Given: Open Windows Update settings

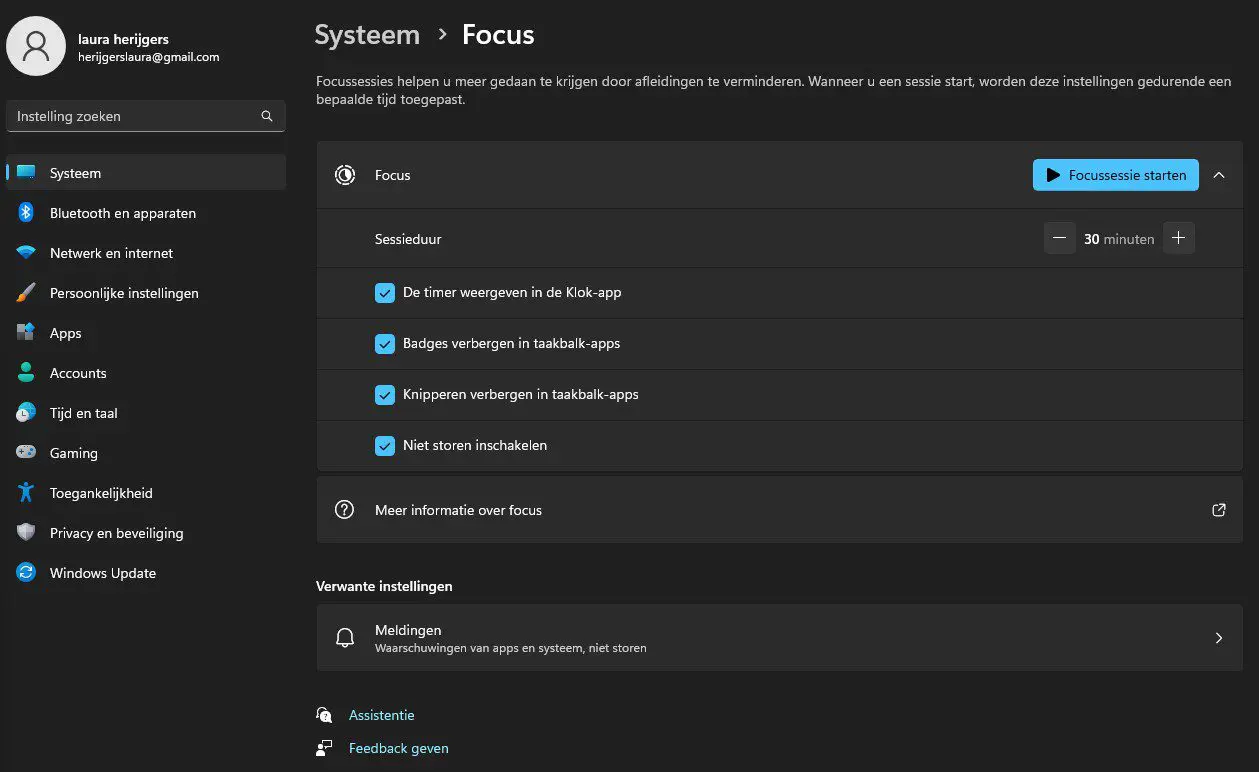Looking at the screenshot, I should point(146,573).
